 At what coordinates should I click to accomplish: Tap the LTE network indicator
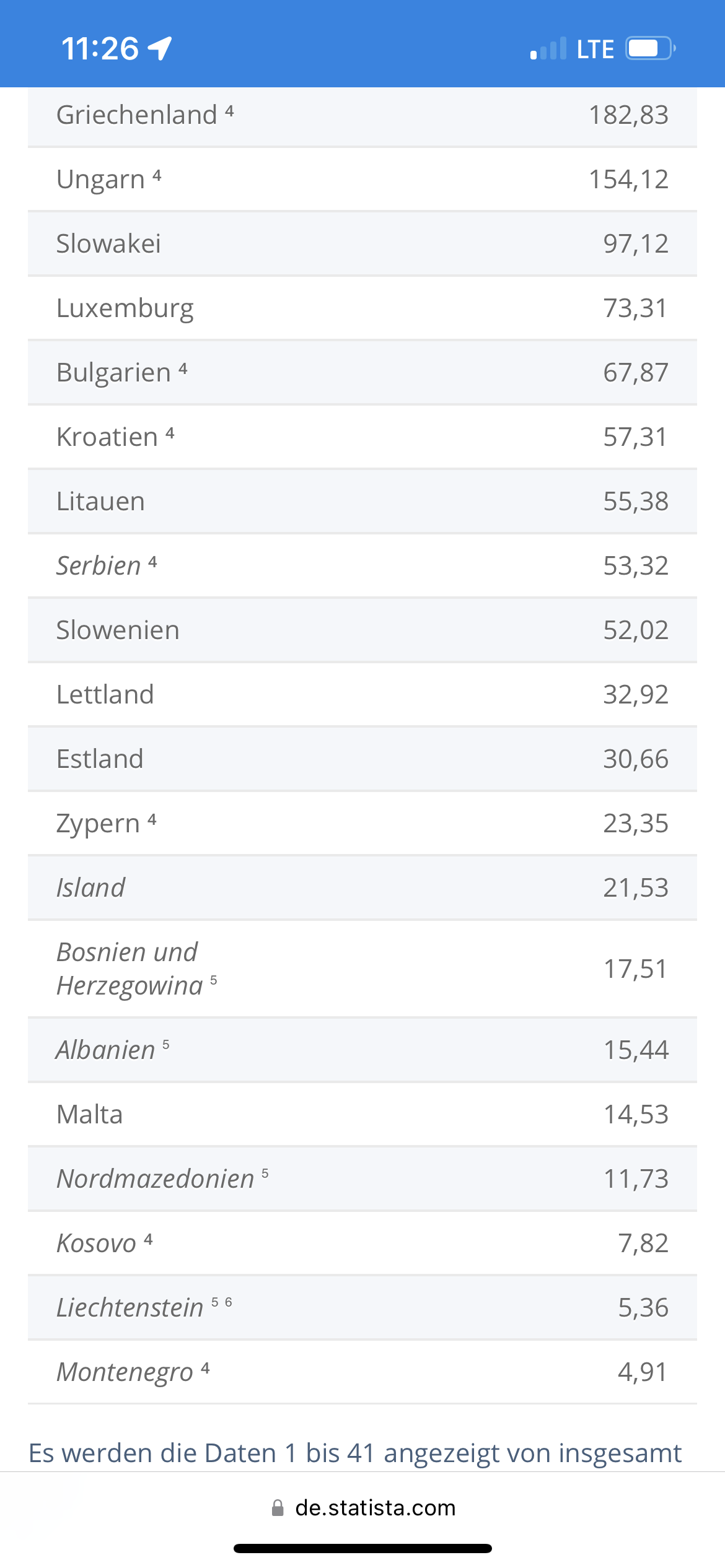click(595, 49)
